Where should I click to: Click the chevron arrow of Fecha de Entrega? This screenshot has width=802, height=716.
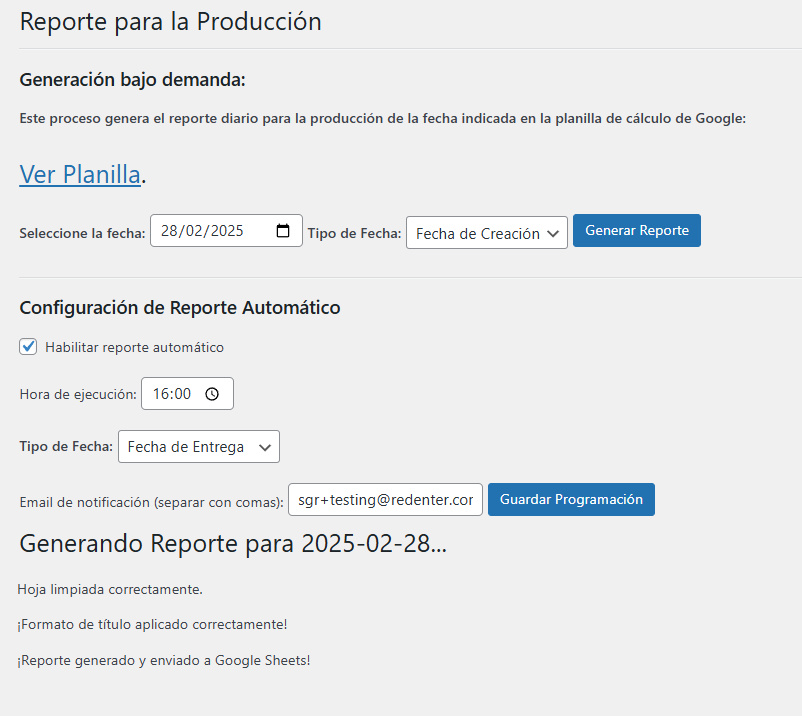[x=264, y=447]
